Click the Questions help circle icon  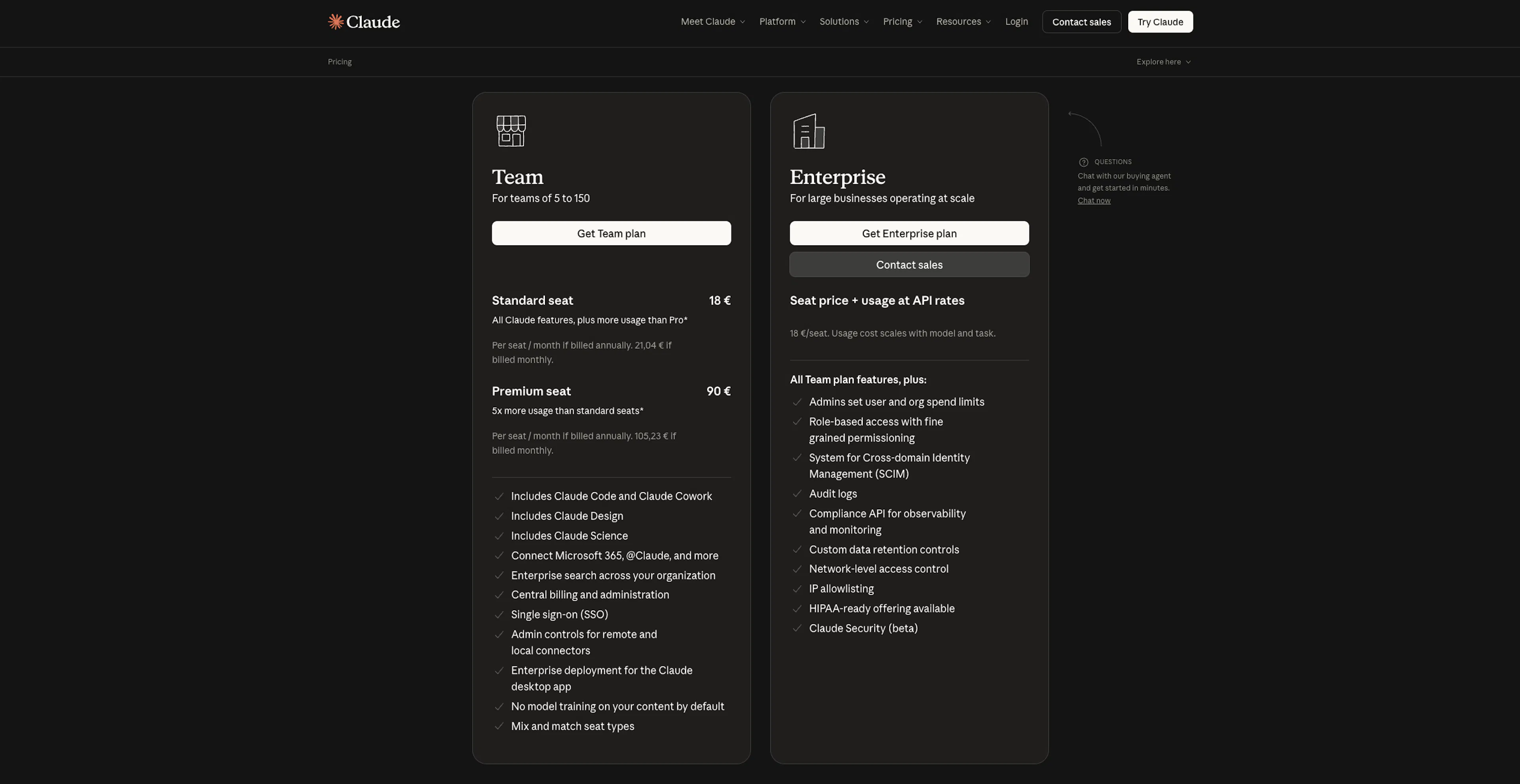tap(1083, 162)
